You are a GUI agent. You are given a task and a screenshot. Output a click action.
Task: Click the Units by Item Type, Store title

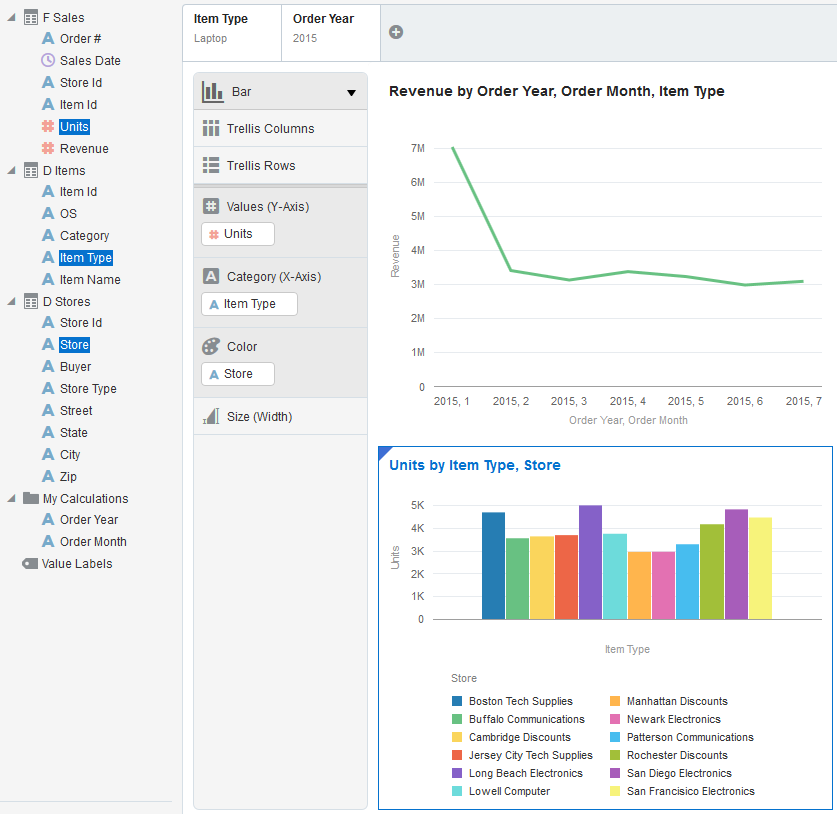click(x=475, y=465)
